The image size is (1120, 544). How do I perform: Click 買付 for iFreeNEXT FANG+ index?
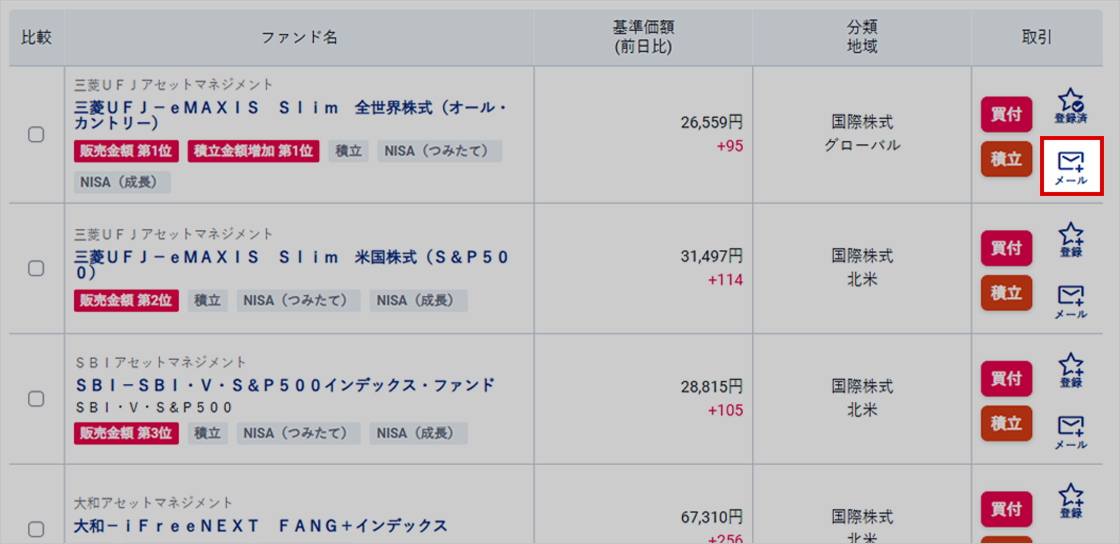coord(1006,509)
